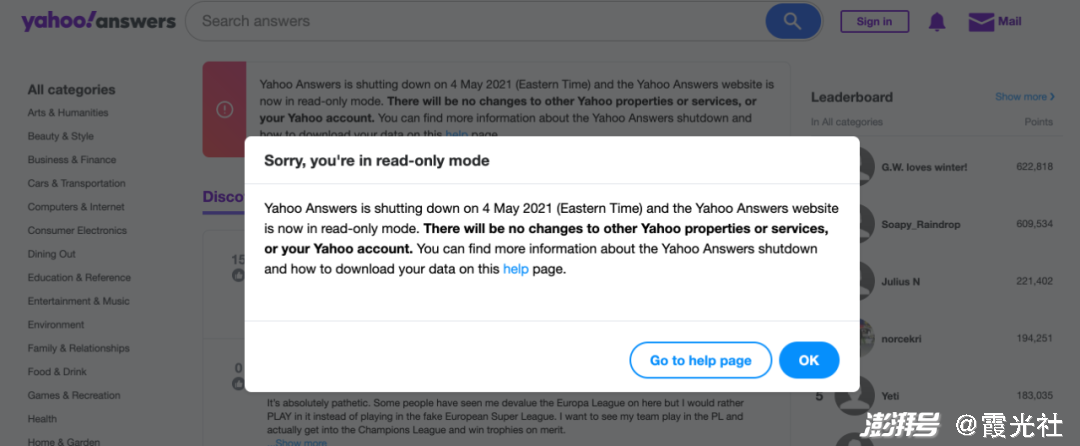Screen dimensions: 1080x446
Task: Click the Yahoo Answers logo
Action: coord(98,21)
